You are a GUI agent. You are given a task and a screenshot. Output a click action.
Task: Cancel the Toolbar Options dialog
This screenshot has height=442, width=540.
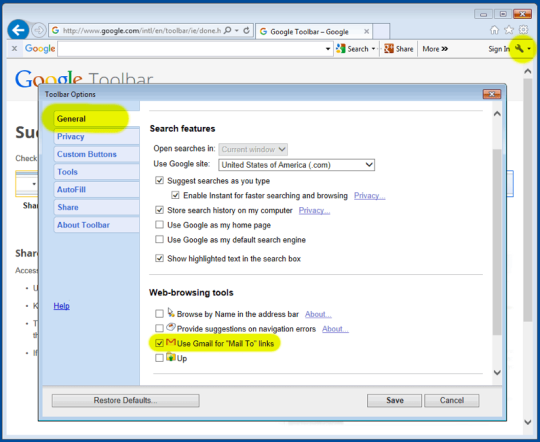click(451, 400)
